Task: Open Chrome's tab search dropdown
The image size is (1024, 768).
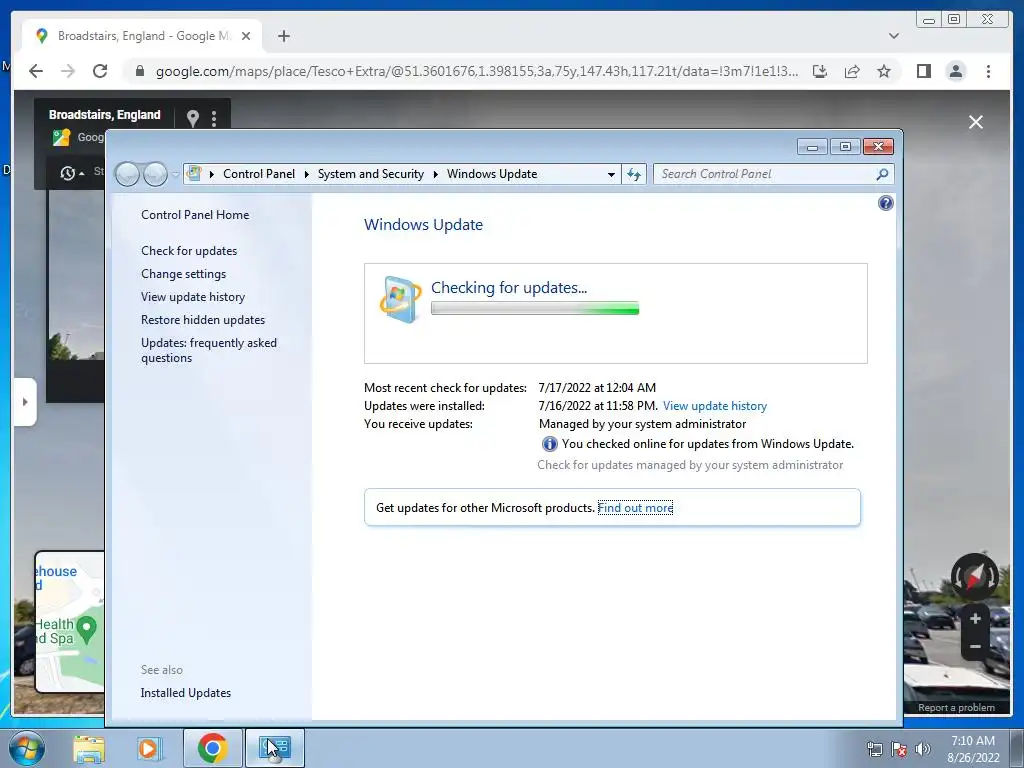Action: point(894,36)
